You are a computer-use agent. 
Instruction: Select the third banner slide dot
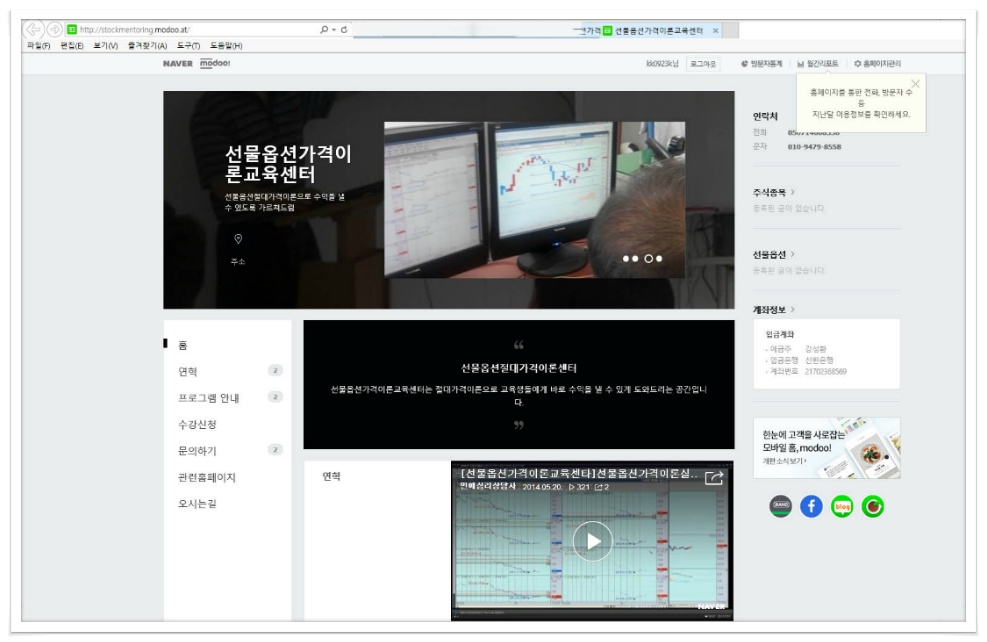pyautogui.click(x=648, y=258)
